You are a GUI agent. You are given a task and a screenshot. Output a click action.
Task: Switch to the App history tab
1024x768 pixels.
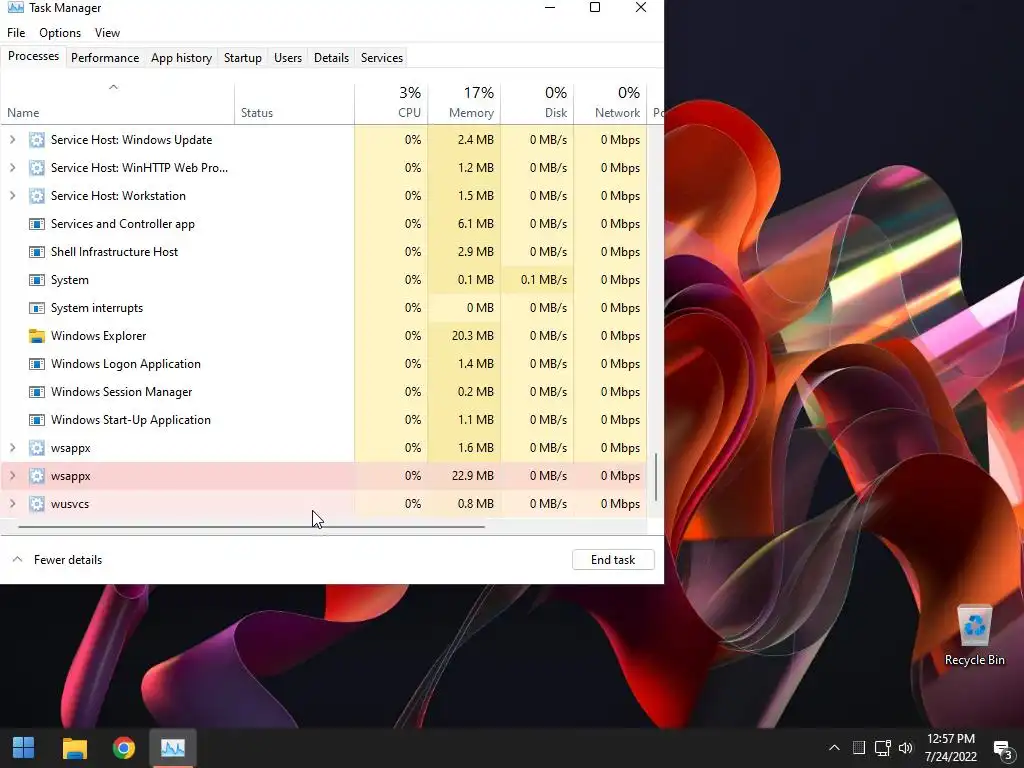click(x=182, y=57)
